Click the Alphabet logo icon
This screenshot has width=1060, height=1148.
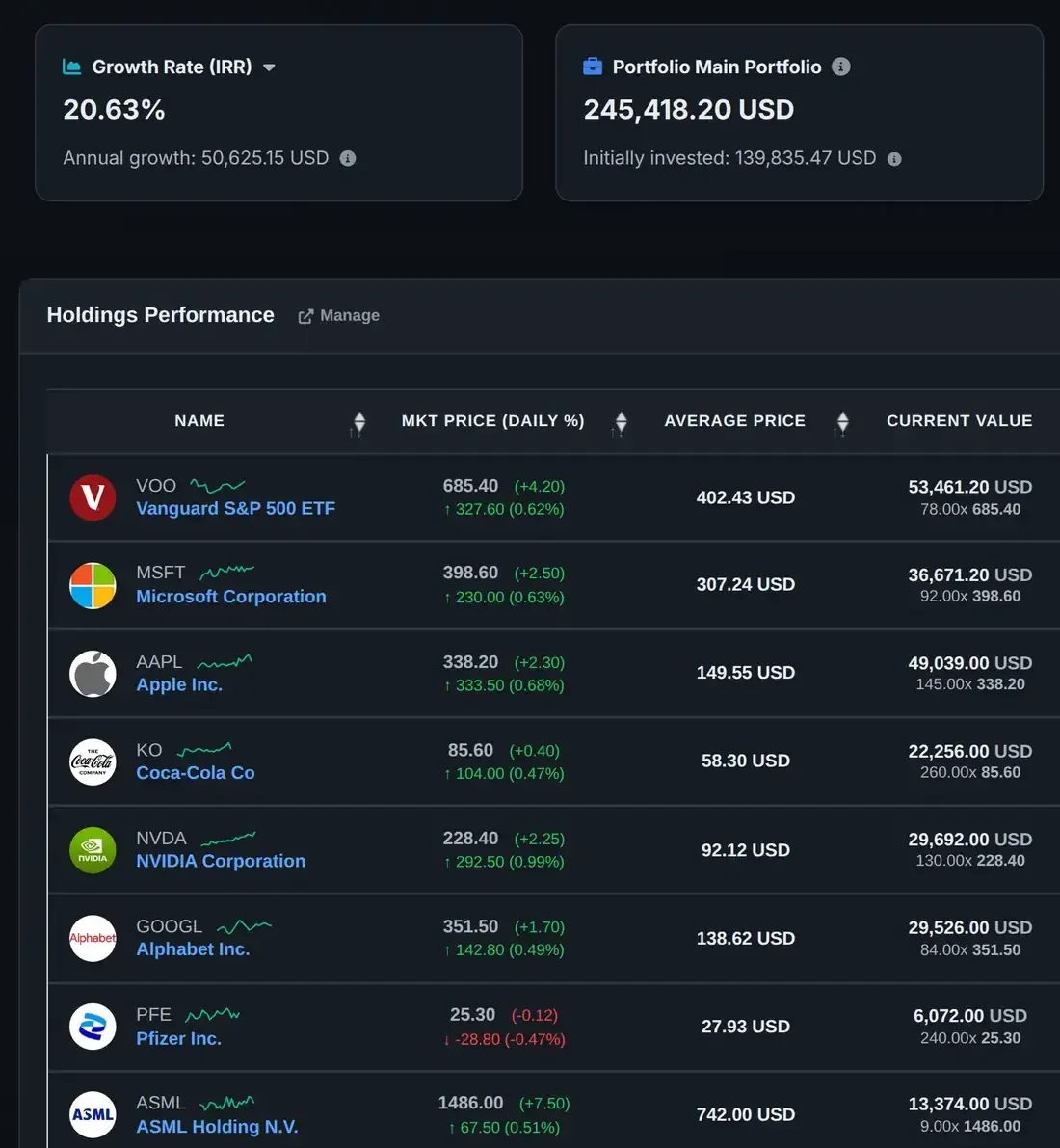click(x=93, y=939)
